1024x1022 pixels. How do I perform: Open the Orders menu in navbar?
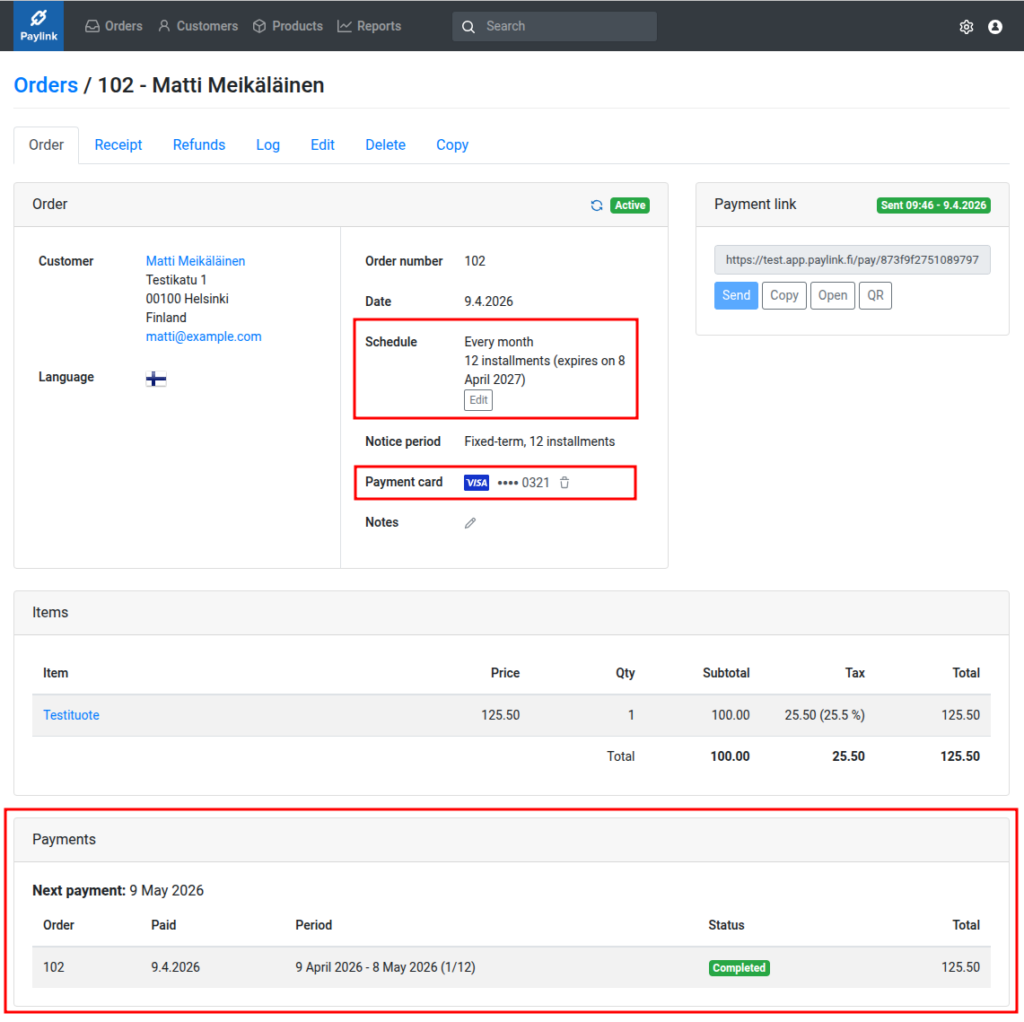(113, 26)
